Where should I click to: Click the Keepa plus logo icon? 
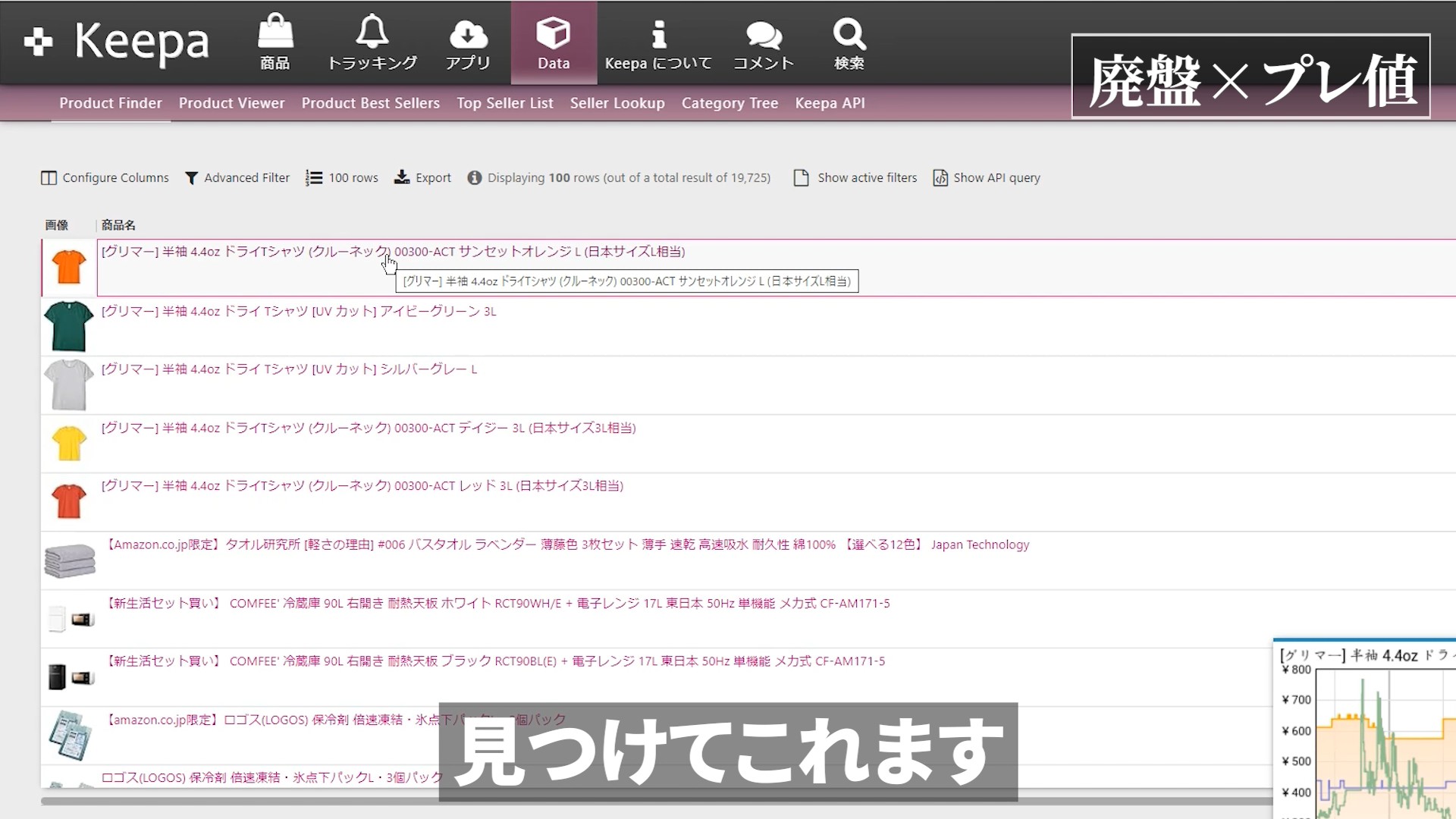point(38,42)
